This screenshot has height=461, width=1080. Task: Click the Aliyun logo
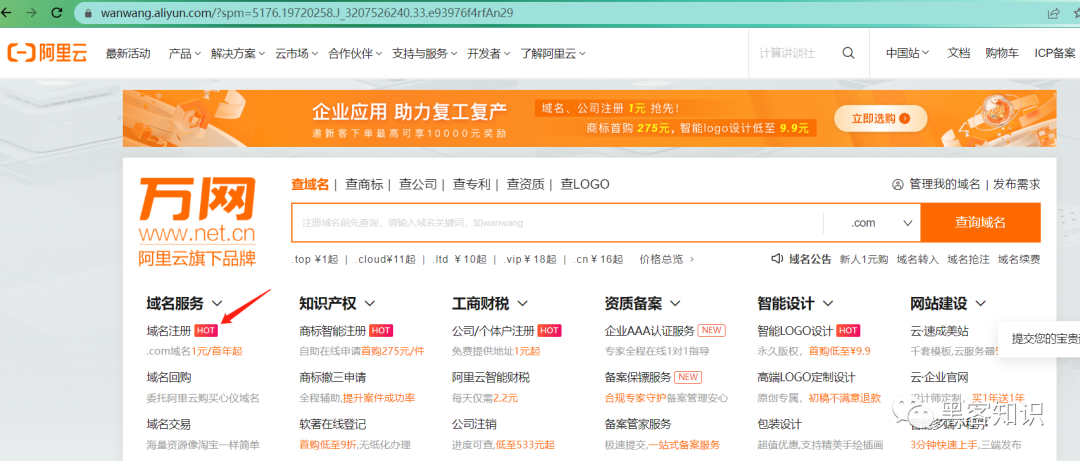[x=48, y=53]
